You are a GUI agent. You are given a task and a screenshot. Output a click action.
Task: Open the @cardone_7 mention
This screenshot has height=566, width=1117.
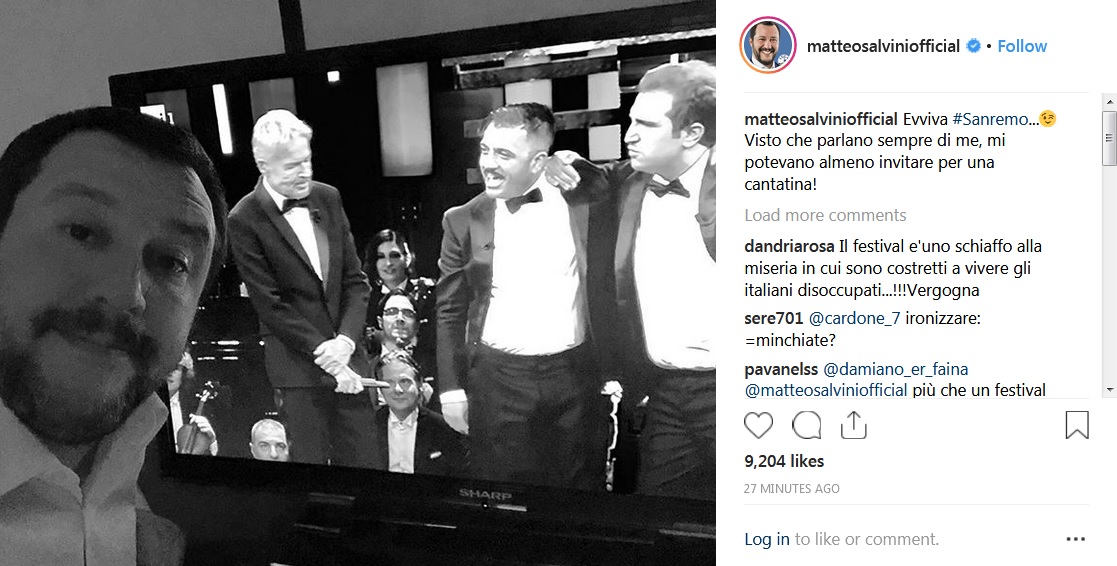tap(855, 318)
